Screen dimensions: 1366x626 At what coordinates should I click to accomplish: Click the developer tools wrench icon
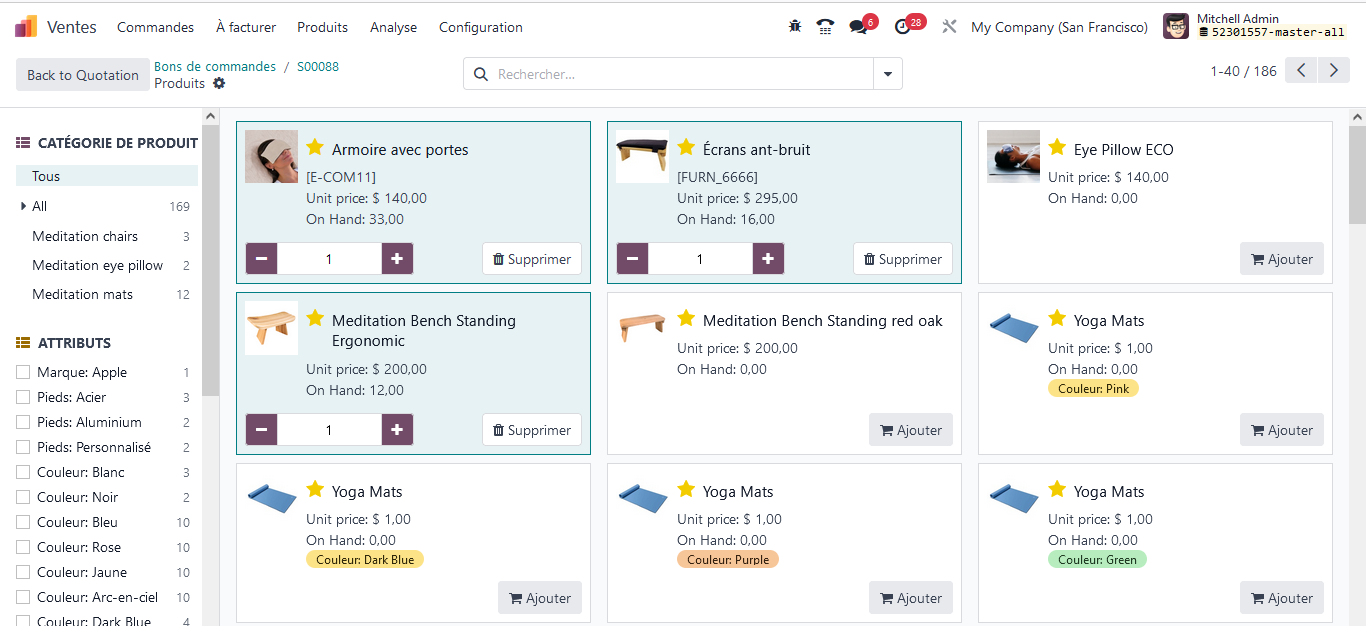pos(949,26)
